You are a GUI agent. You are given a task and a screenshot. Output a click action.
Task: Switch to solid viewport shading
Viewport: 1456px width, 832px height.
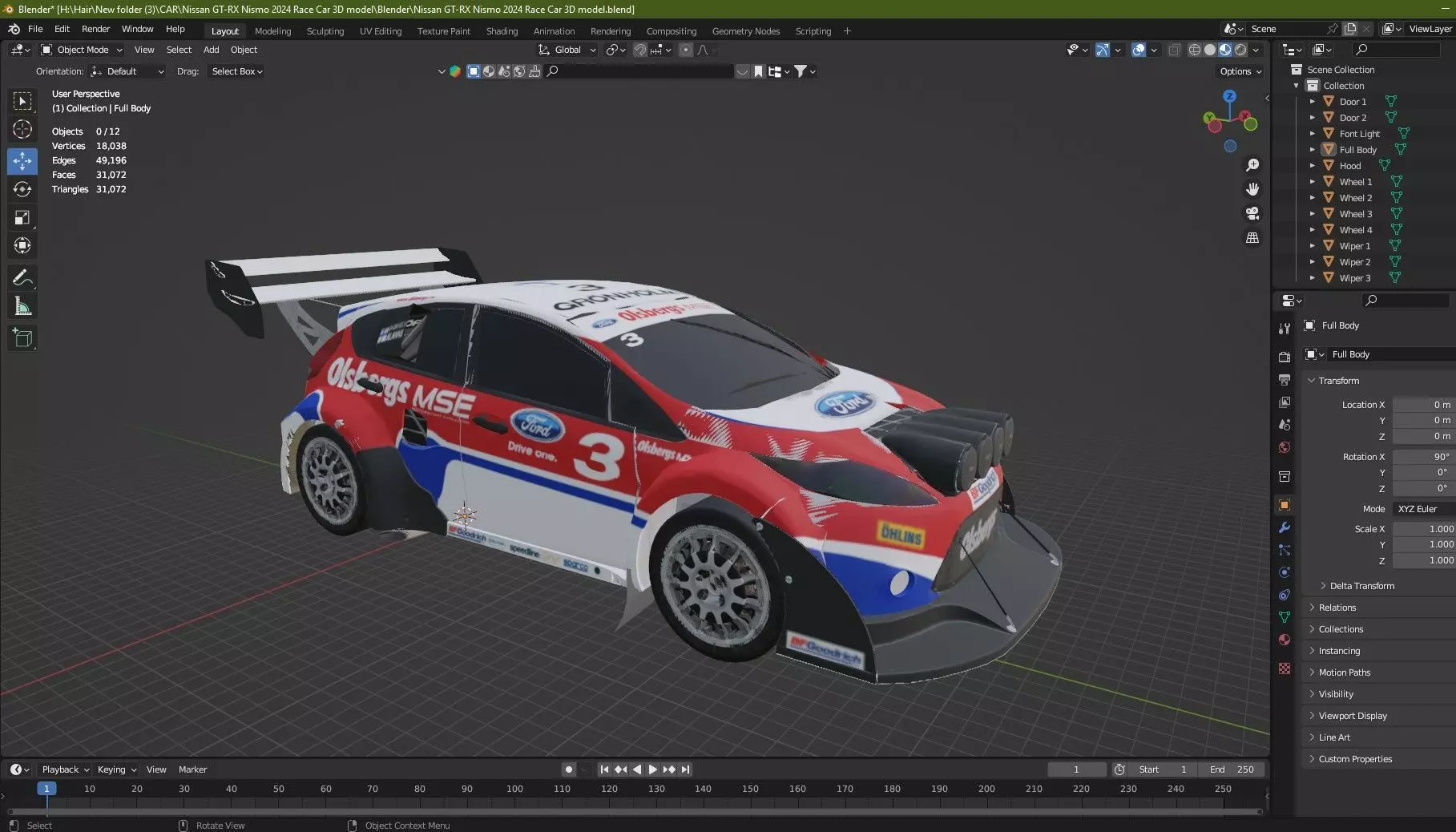tap(1210, 50)
